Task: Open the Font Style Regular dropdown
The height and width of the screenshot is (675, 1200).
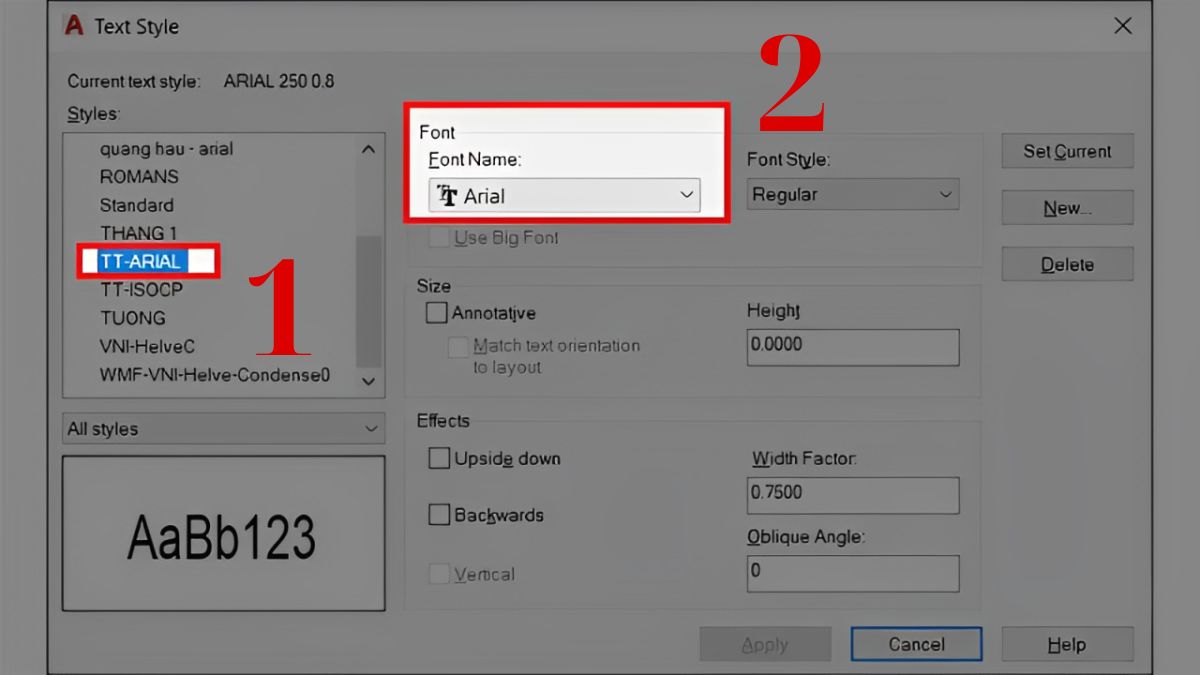Action: (853, 195)
